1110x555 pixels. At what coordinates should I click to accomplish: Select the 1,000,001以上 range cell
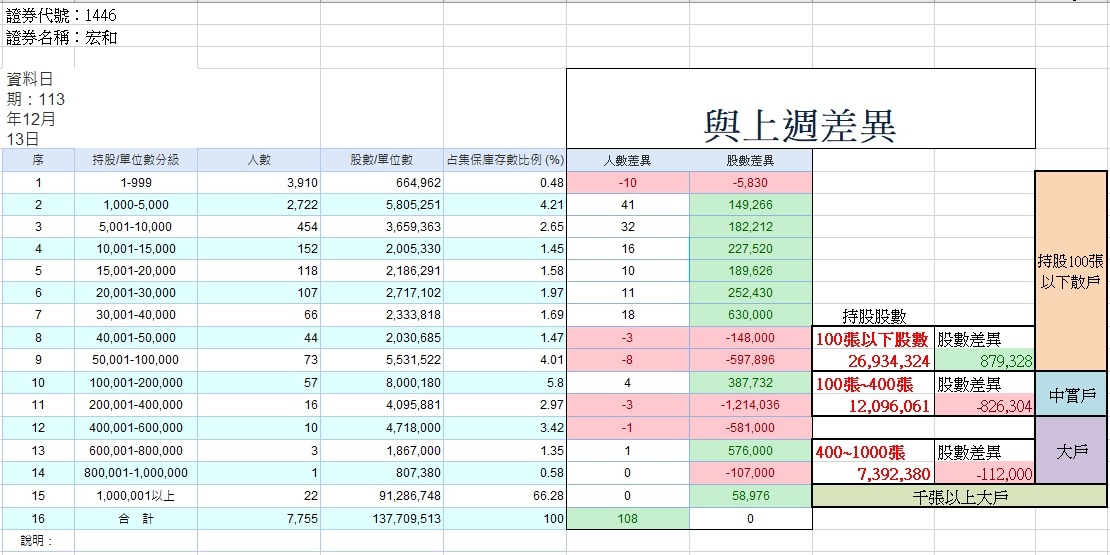tap(135, 497)
